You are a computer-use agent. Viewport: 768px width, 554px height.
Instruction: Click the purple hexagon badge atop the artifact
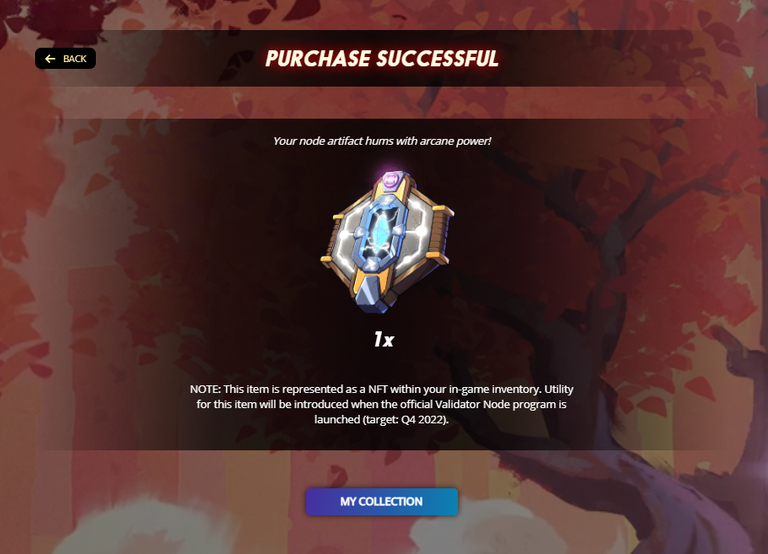[391, 180]
